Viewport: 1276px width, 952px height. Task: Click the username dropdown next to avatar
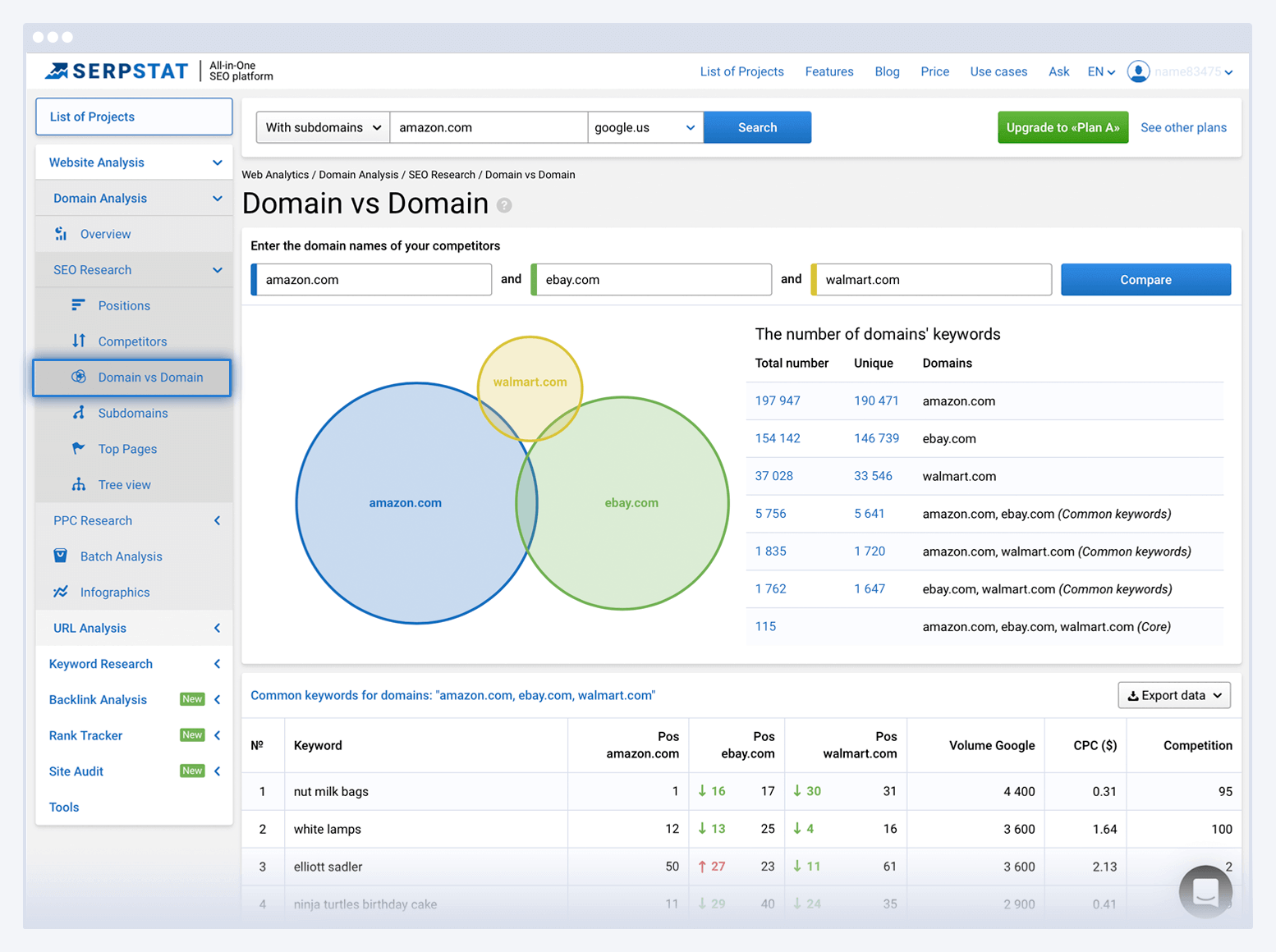coord(1194,71)
